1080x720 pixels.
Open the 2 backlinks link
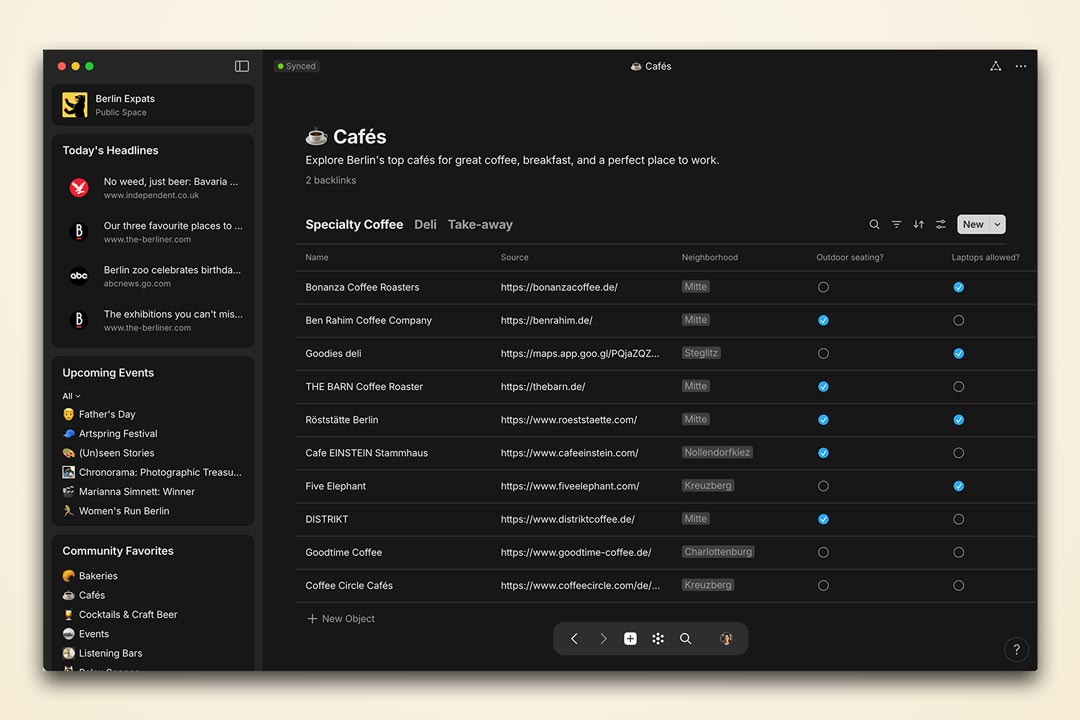330,180
